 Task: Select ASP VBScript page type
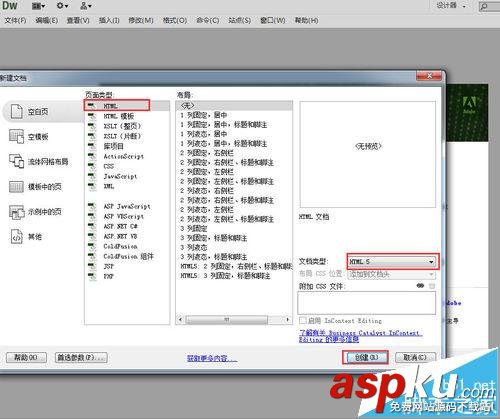tap(123, 216)
